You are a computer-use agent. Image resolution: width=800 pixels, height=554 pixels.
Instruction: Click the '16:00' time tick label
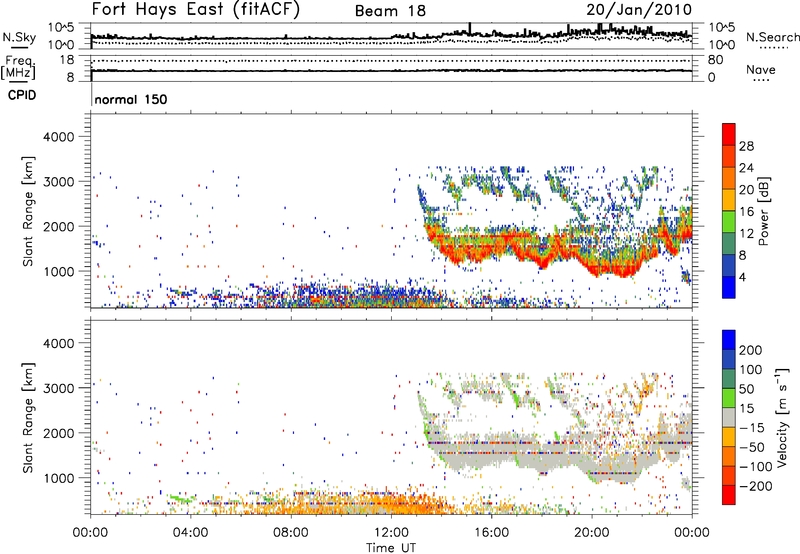point(491,533)
